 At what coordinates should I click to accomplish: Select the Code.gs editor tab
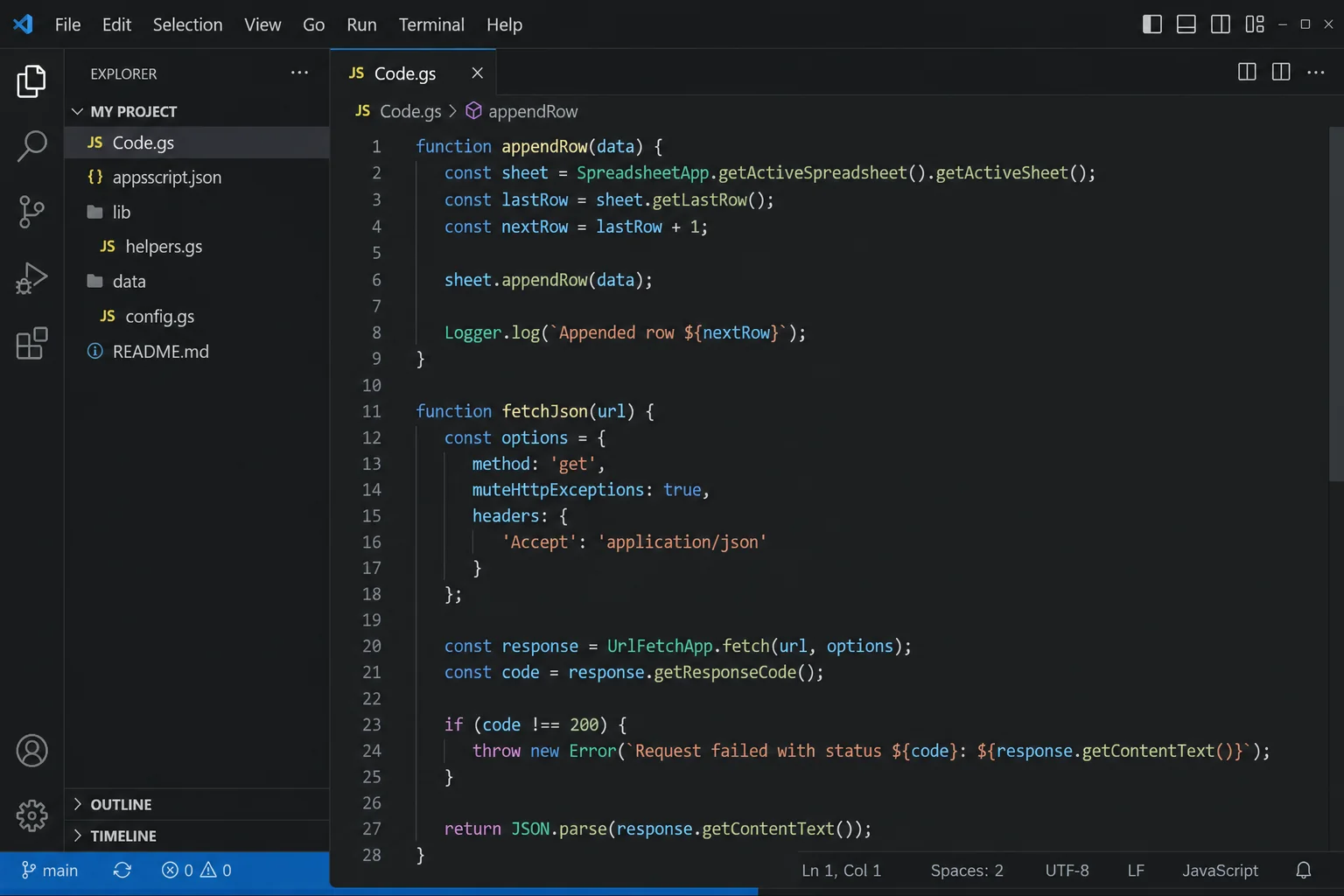pos(413,73)
